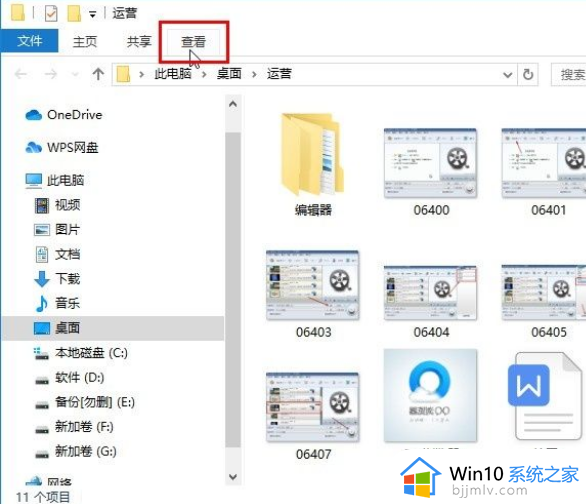Open the 图片 library
Screen dimensions: 586x504
pos(67,229)
